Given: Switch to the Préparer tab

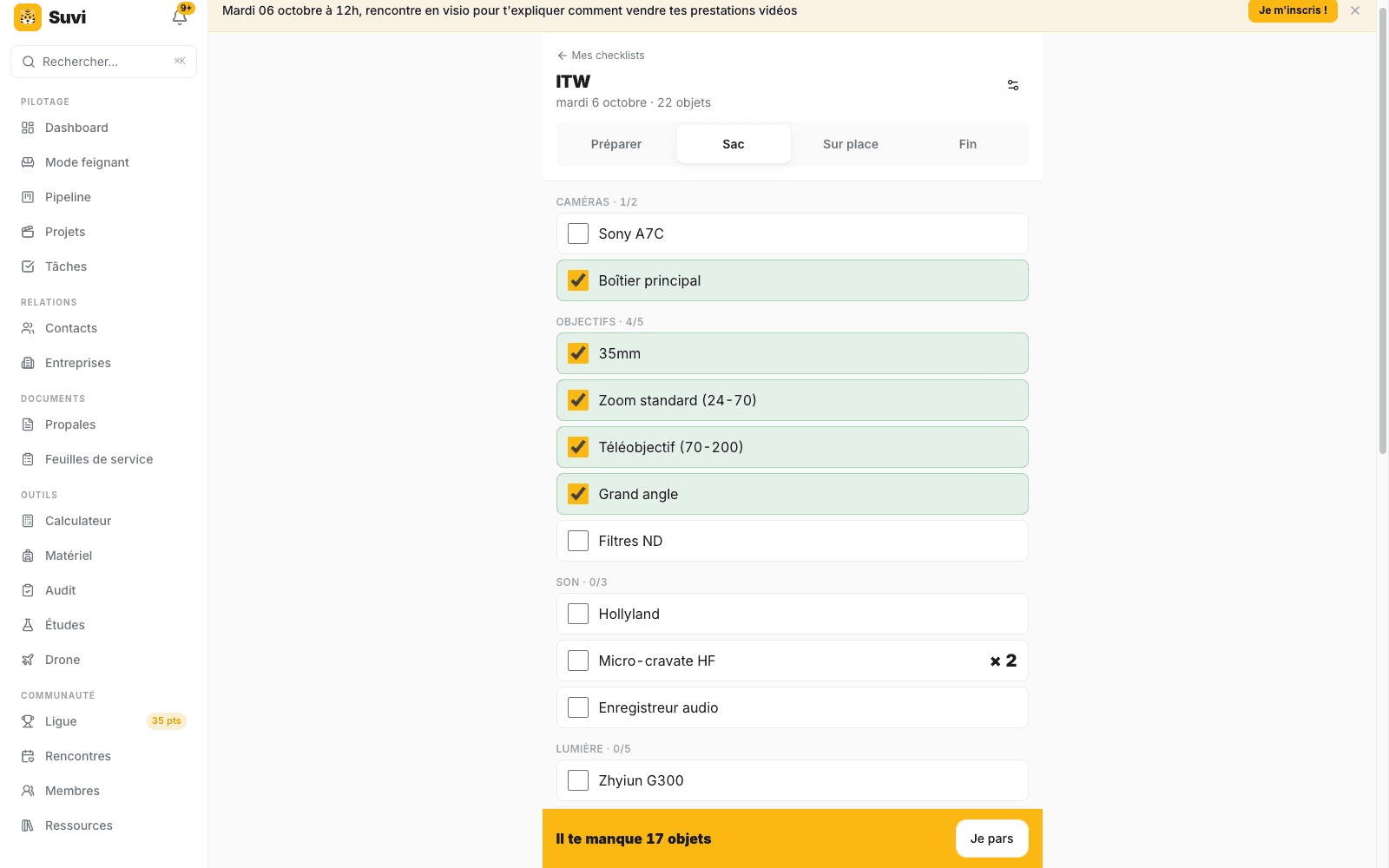Looking at the screenshot, I should click(x=616, y=144).
